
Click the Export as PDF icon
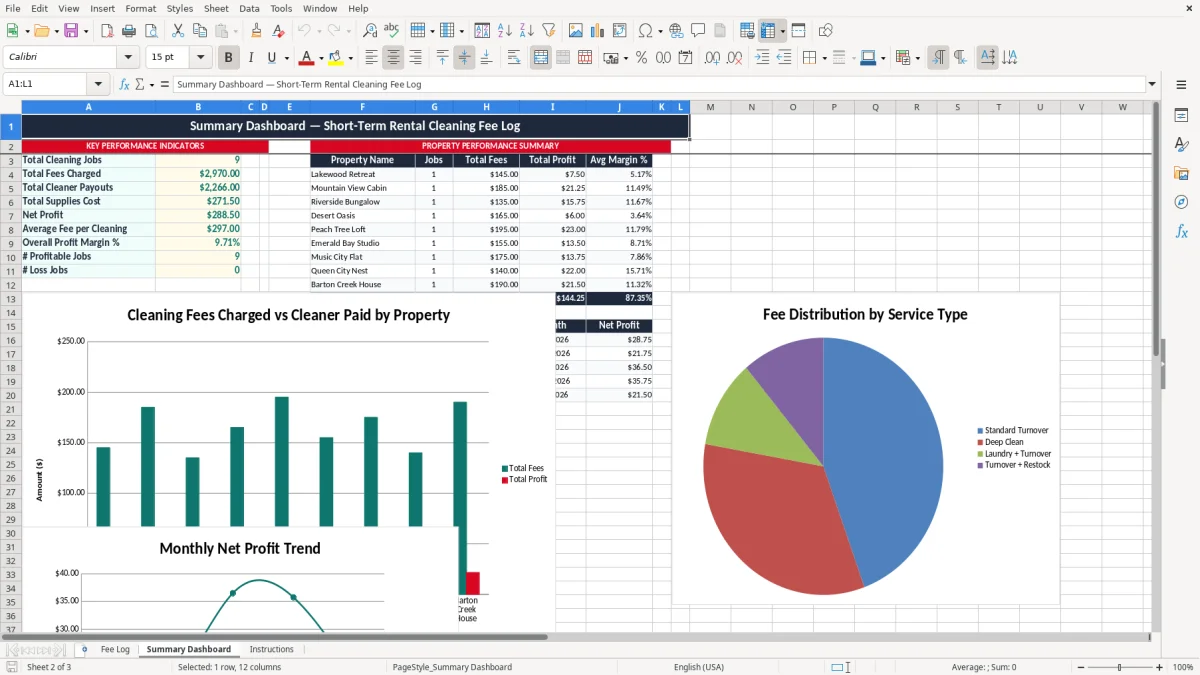(108, 31)
